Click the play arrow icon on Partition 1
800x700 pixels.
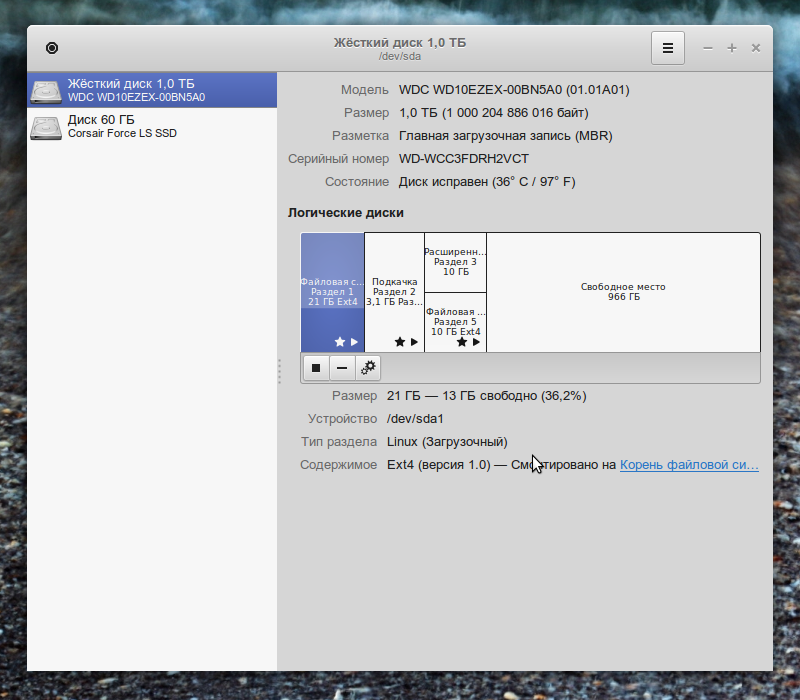[354, 342]
